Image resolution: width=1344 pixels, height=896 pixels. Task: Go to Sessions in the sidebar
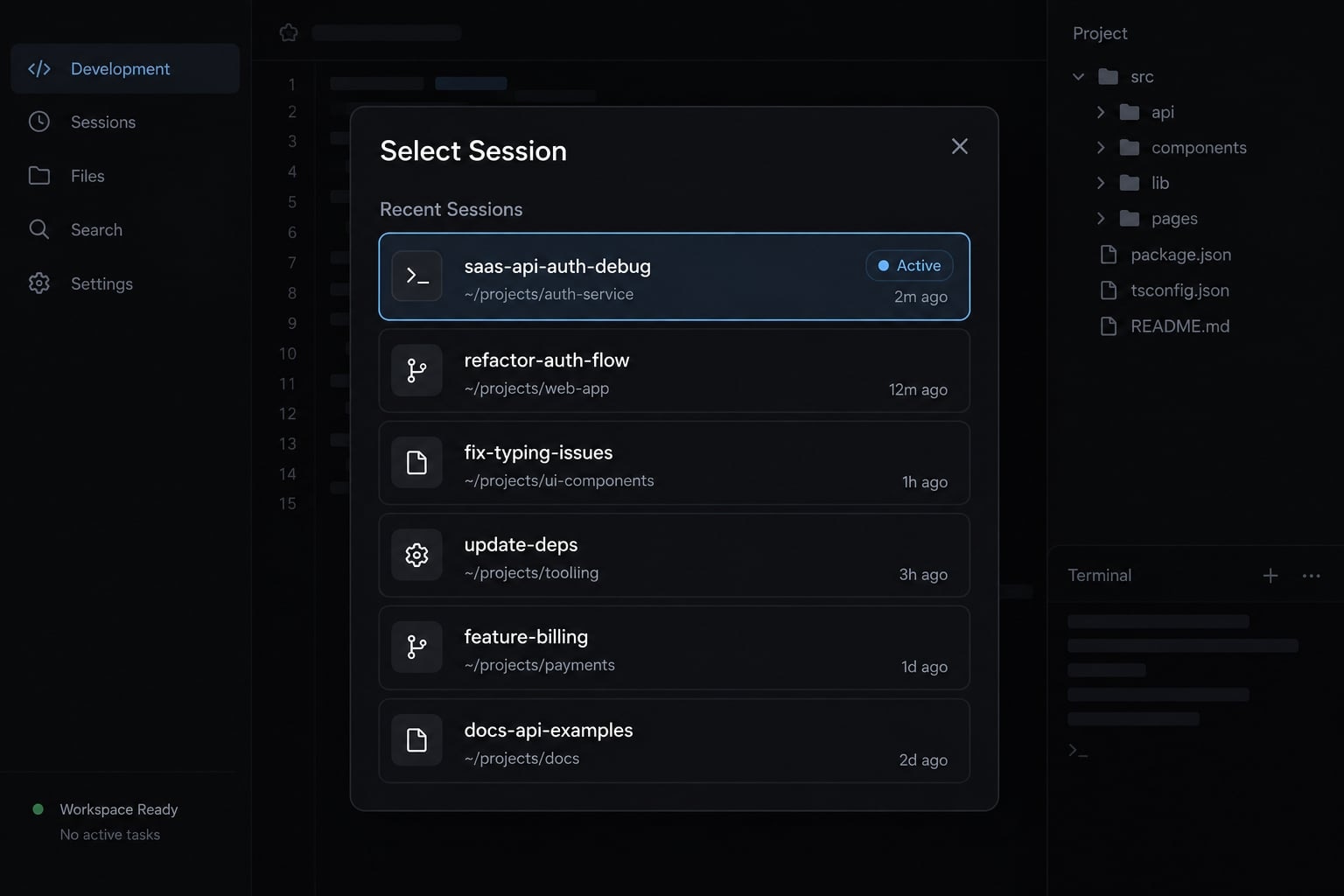pos(125,122)
